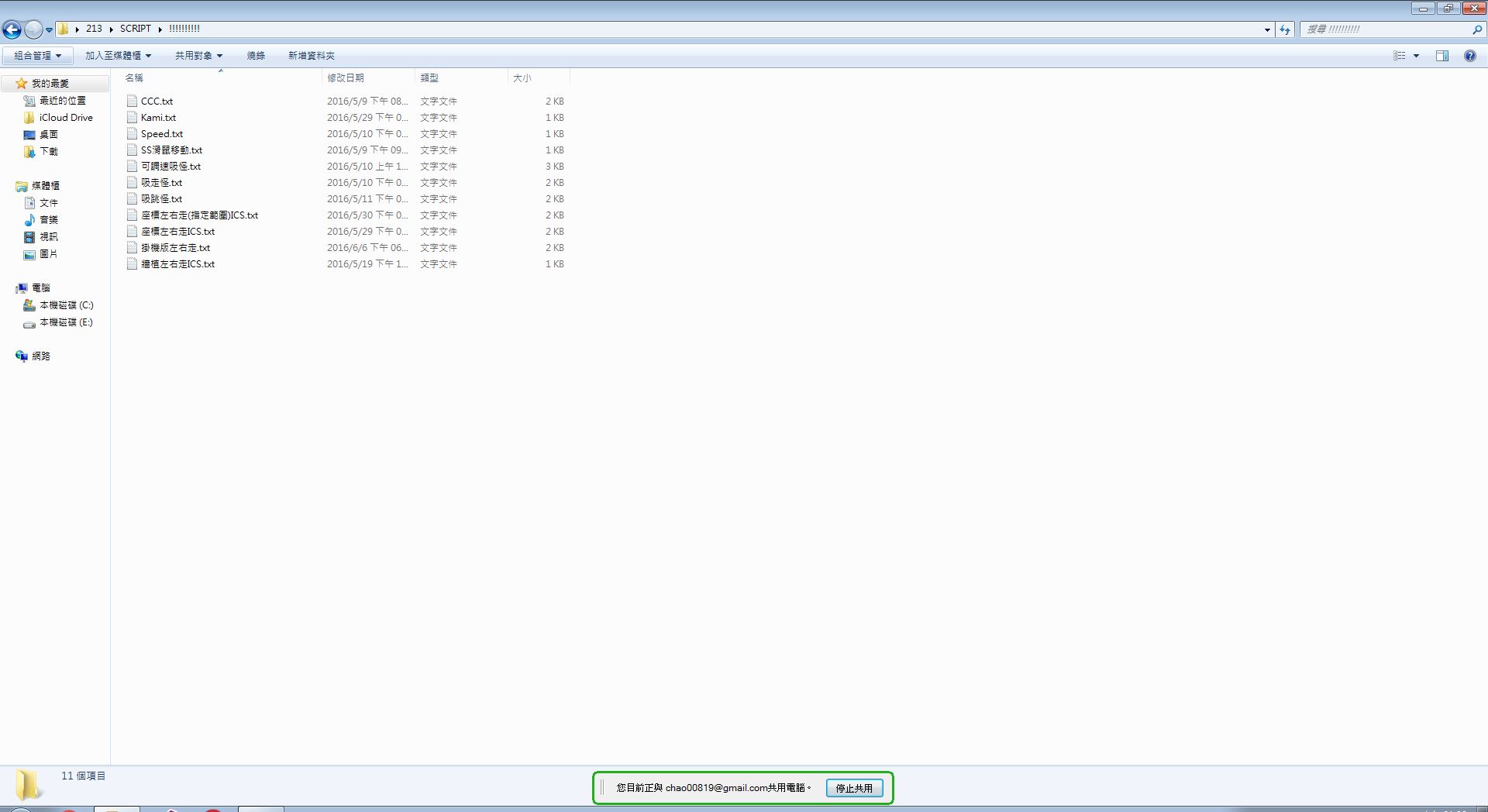Select 電腦 in navigation pane
Screen dimensions: 1488x812
(40, 288)
